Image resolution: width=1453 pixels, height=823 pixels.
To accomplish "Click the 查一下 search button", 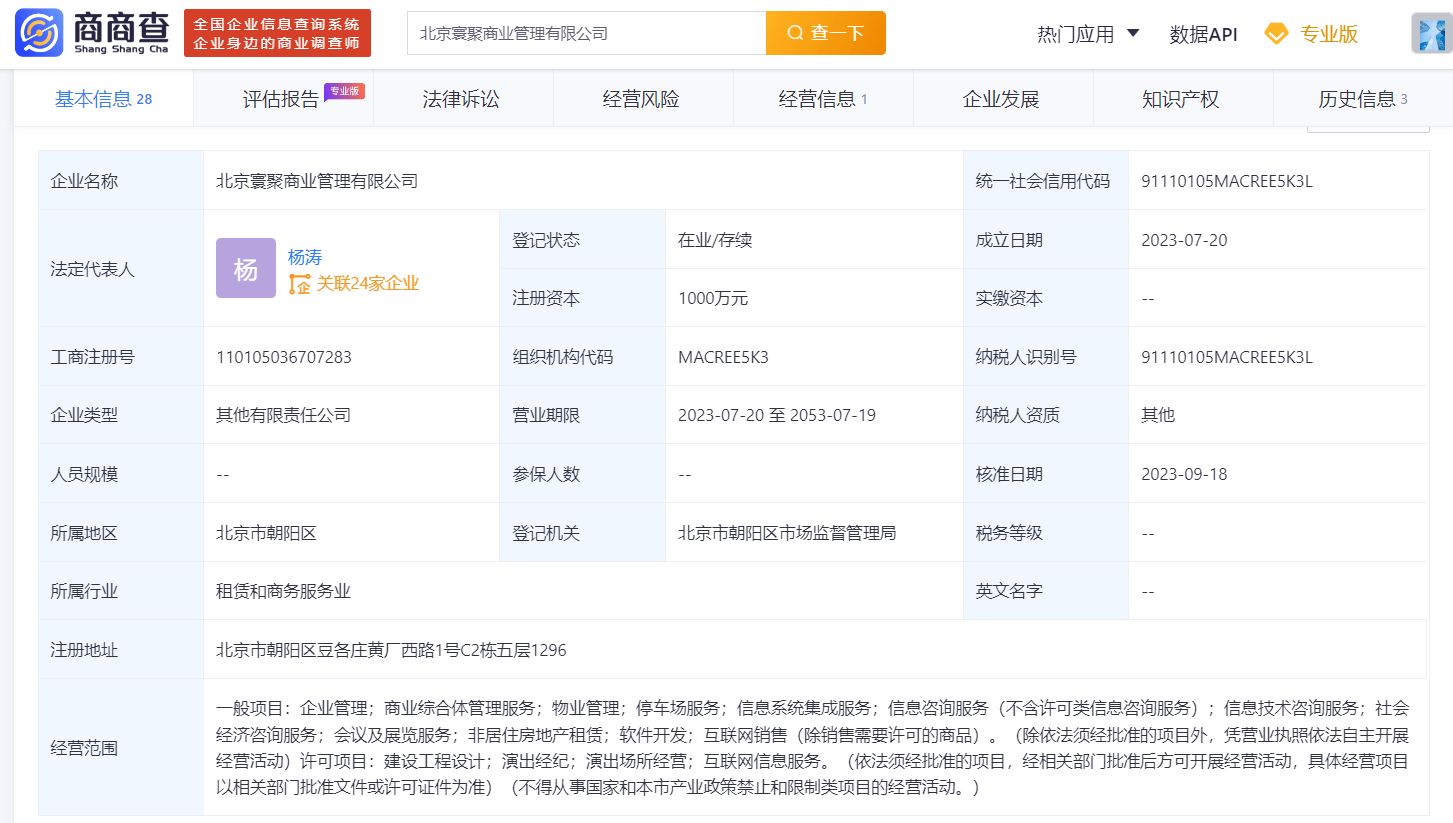I will tap(826, 33).
